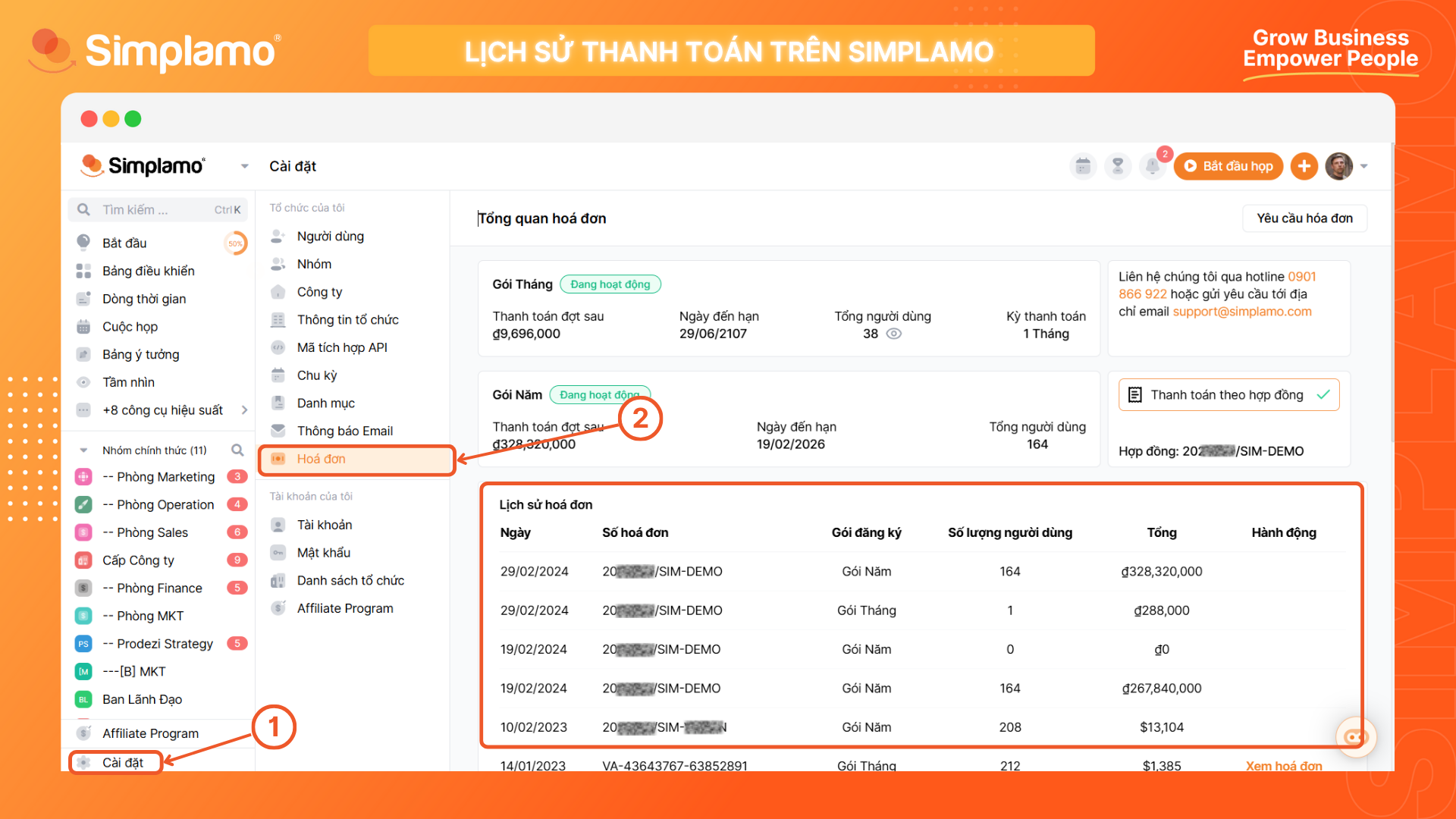This screenshot has width=1456, height=819.
Task: Click the plus icon to create new item
Action: point(1304,166)
